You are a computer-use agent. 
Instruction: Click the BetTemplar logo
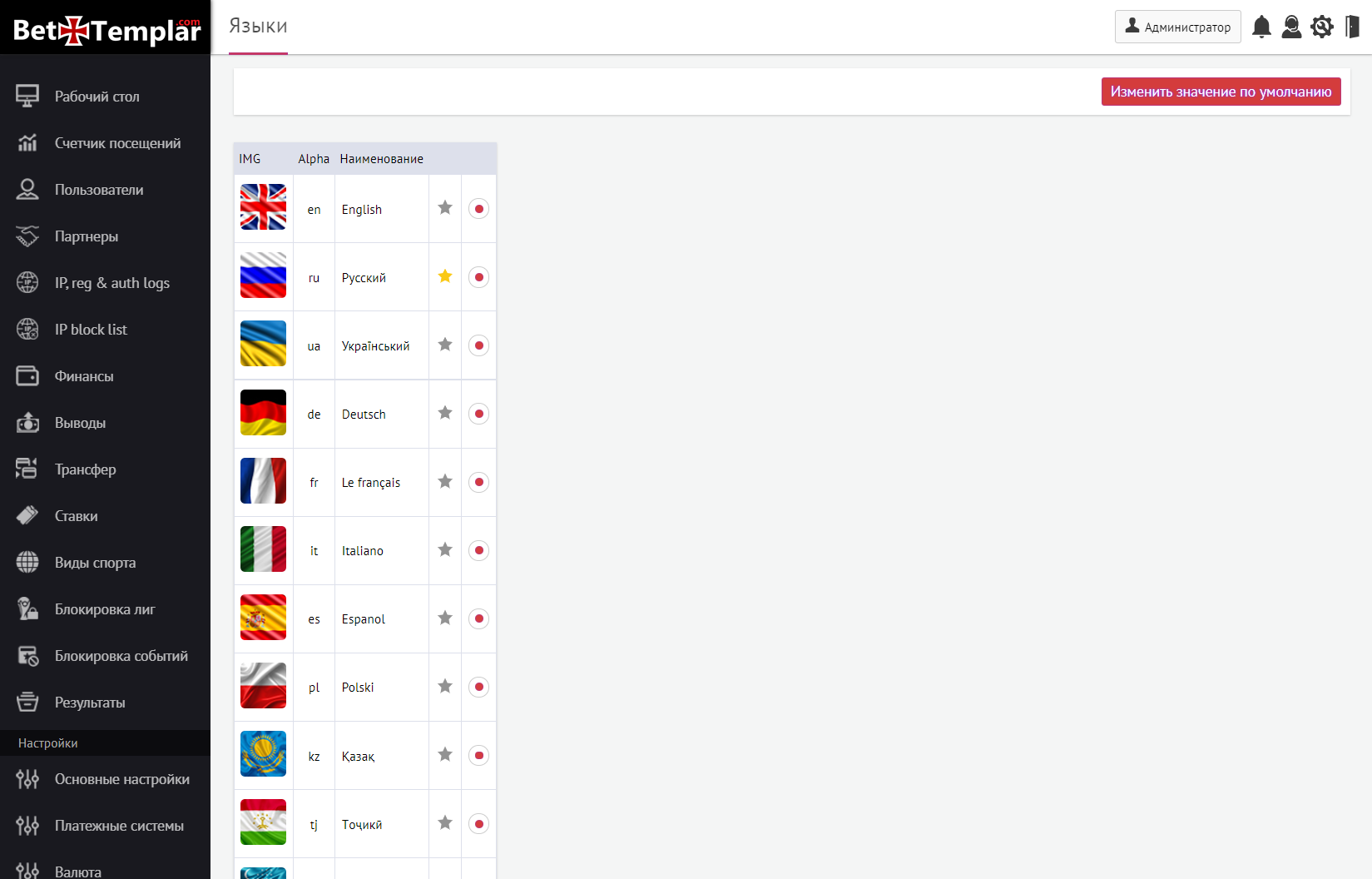pyautogui.click(x=106, y=30)
